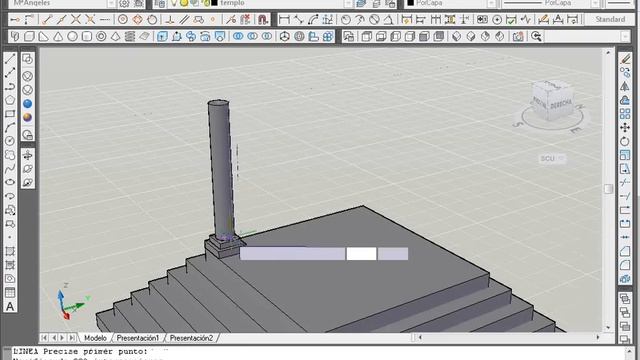The image size is (640, 360).
Task: Select the Hatch tool
Action: pyautogui.click(x=10, y=251)
